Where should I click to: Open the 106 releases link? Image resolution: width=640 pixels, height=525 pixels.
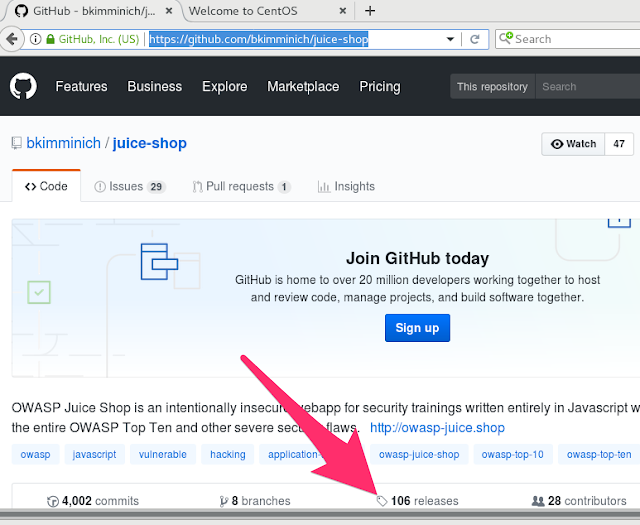coord(417,501)
